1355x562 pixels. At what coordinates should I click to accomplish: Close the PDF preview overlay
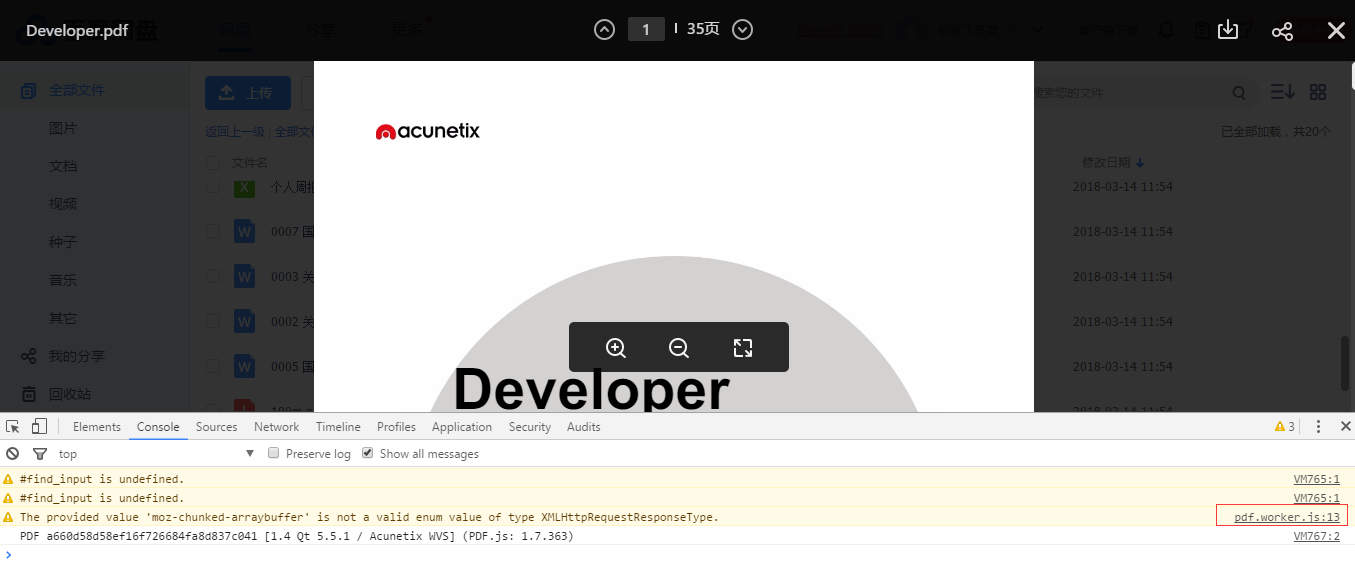1336,31
